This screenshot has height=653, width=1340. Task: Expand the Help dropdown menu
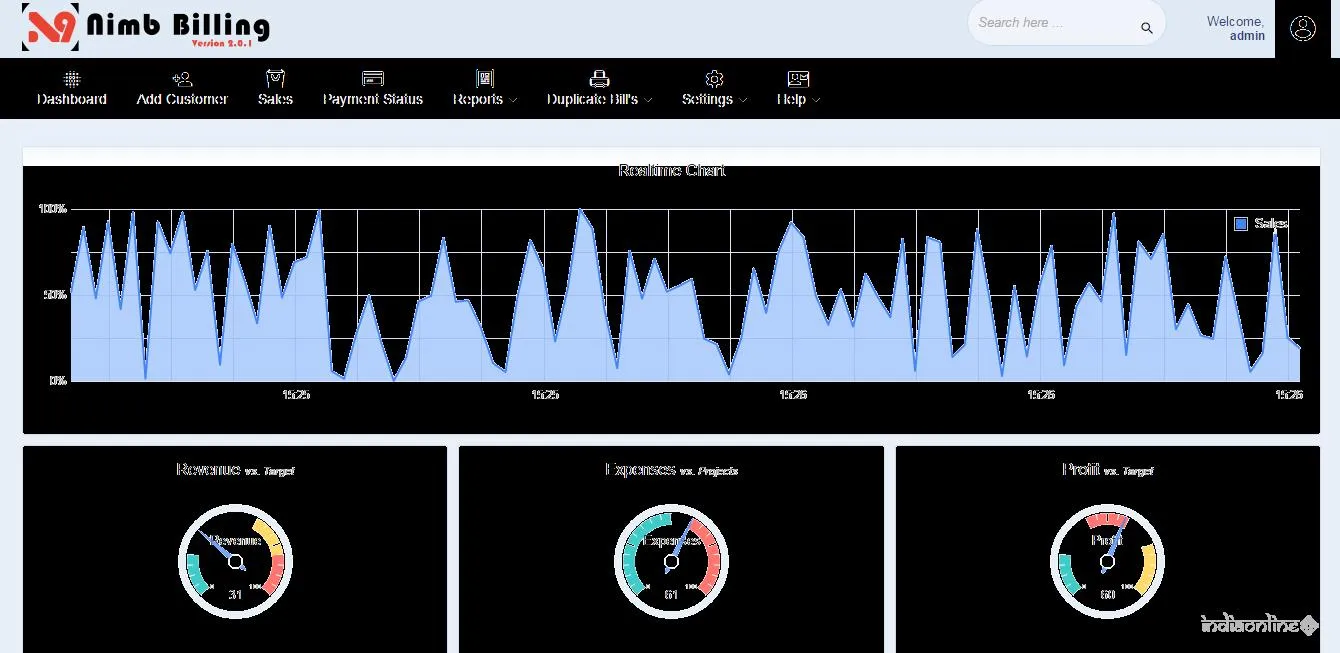pyautogui.click(x=798, y=100)
